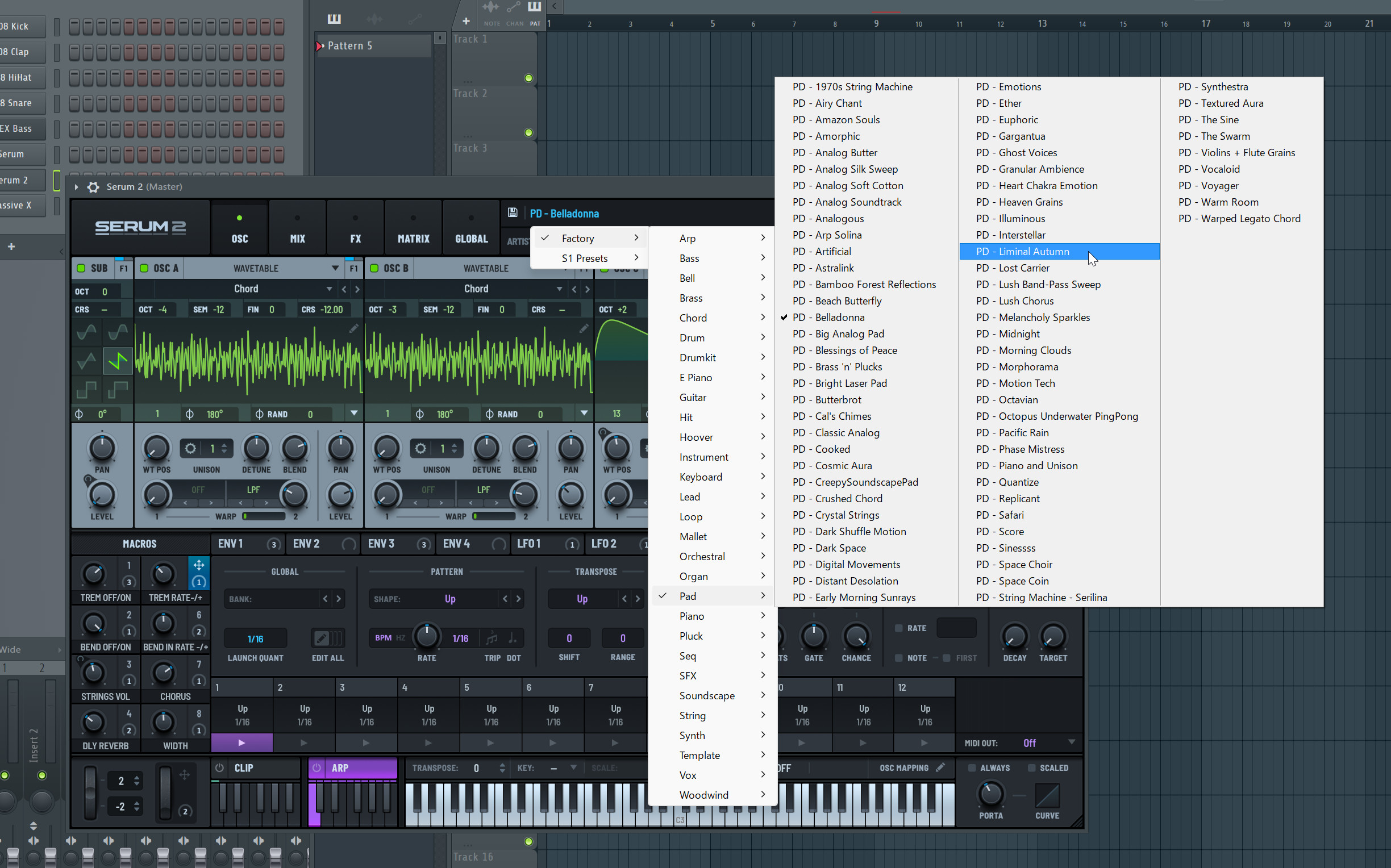Adjust the pitch bend wheel strip
Screen dimensions: 1391x868
coord(90,792)
